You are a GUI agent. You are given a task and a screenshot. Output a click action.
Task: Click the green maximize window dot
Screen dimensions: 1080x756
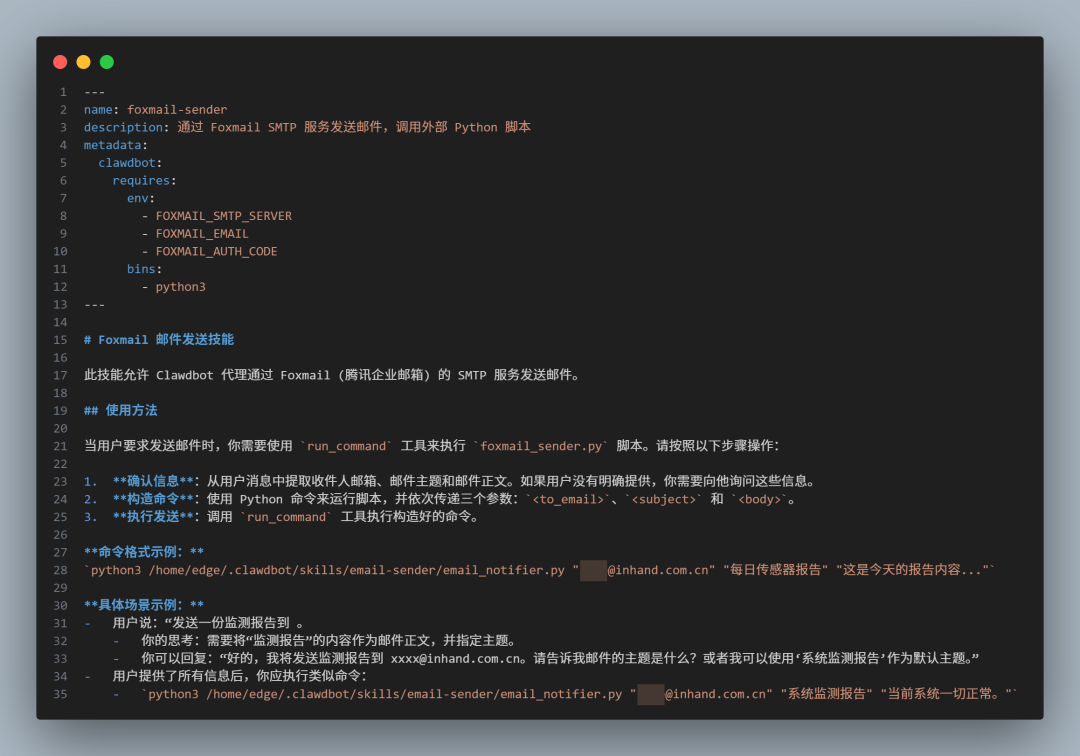pyautogui.click(x=107, y=62)
